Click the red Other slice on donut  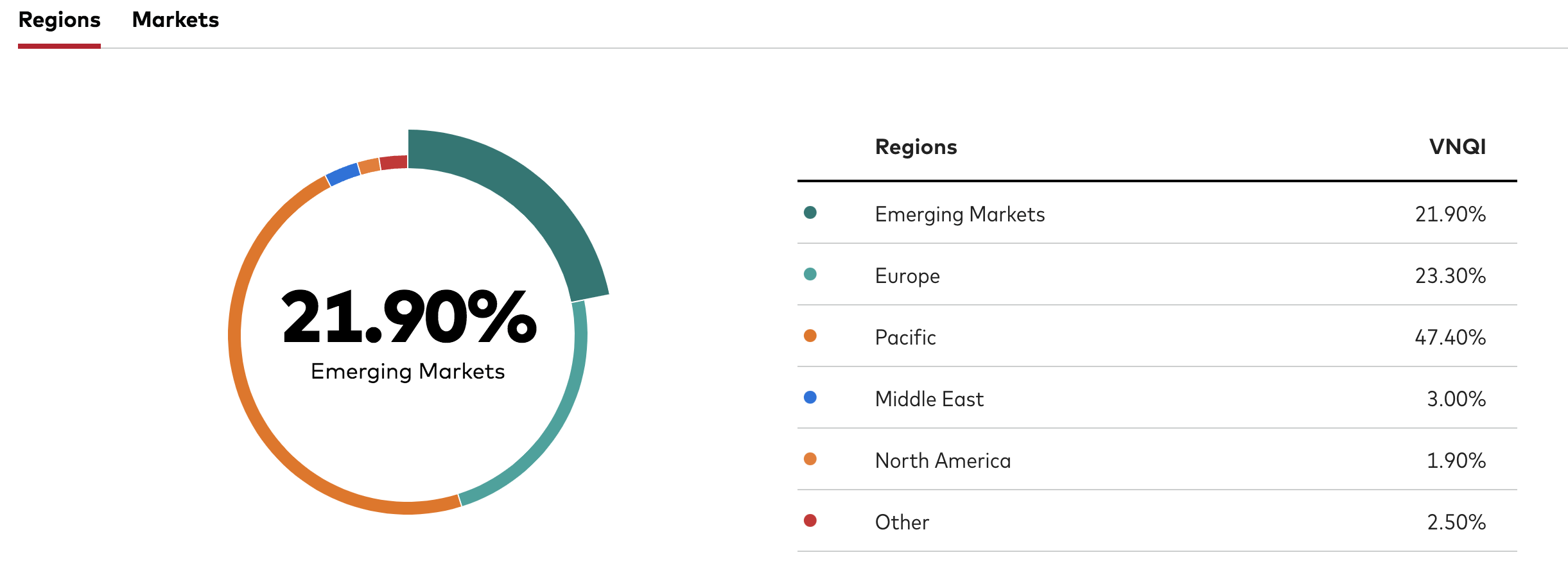pyautogui.click(x=394, y=162)
